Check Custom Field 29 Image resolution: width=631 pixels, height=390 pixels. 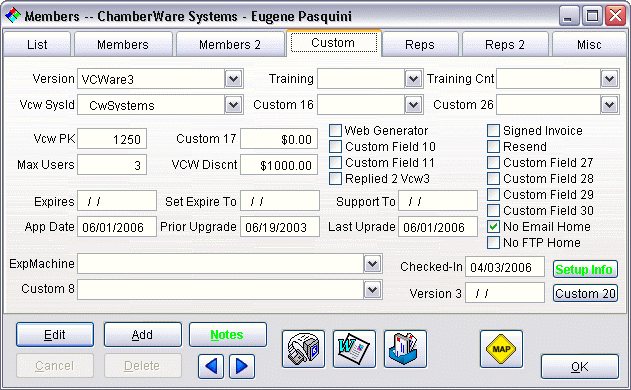(493, 194)
